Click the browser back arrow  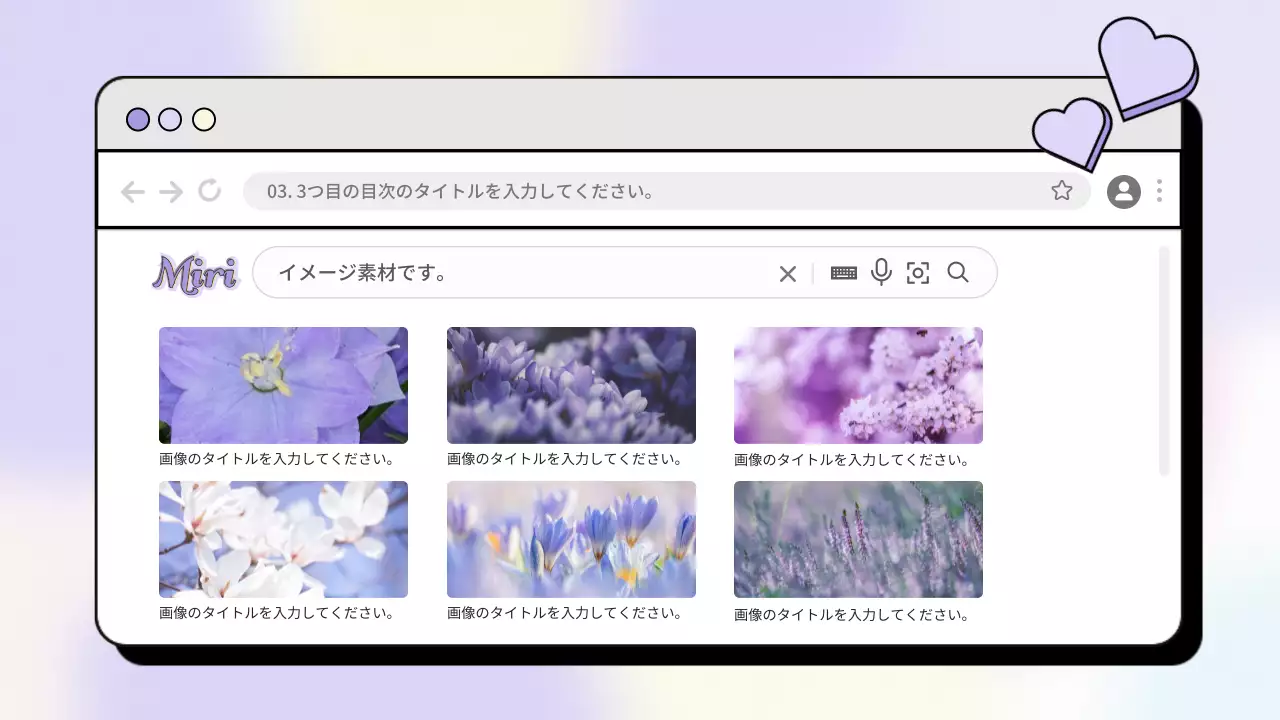point(133,192)
